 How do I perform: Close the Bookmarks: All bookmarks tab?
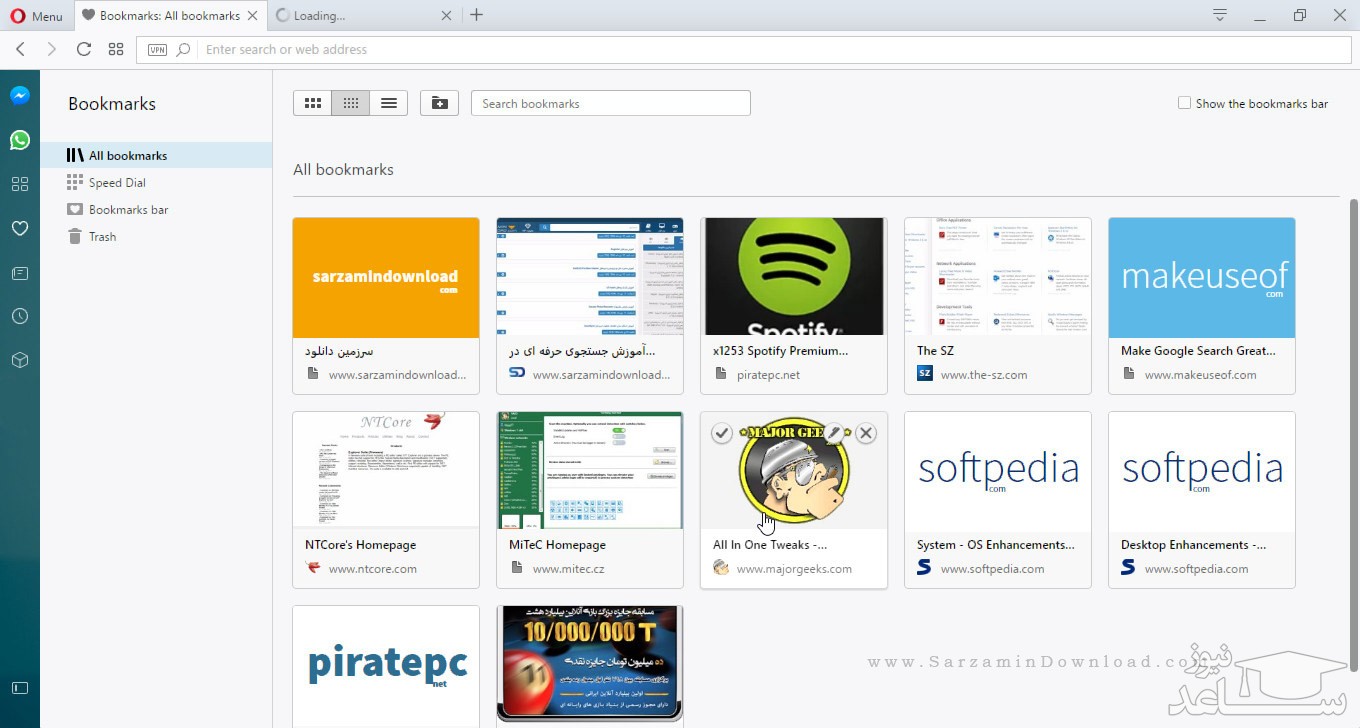(x=252, y=16)
